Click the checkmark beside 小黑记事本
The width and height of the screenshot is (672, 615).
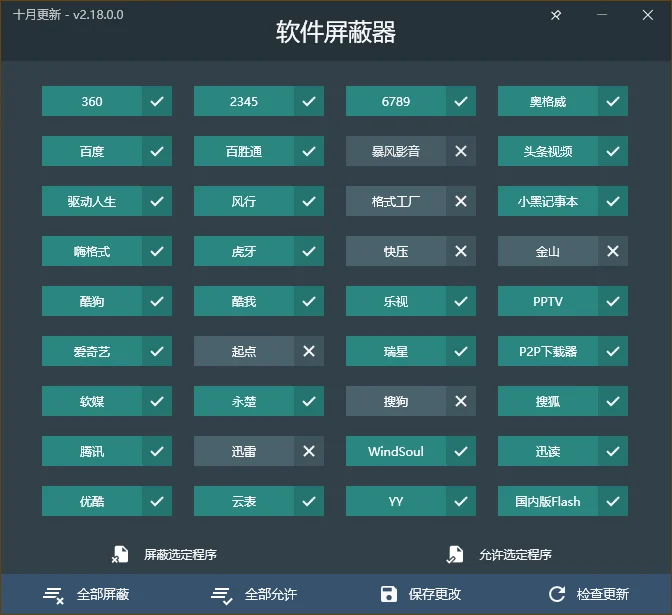click(x=613, y=201)
